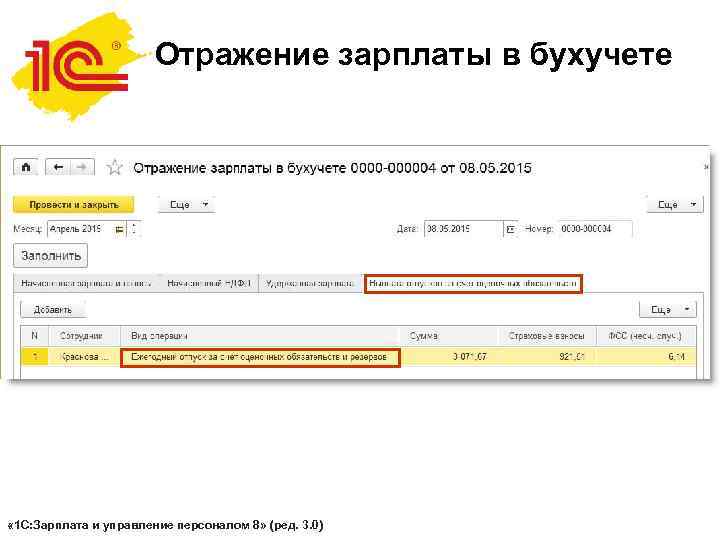Click the Вид операции column header

point(260,336)
